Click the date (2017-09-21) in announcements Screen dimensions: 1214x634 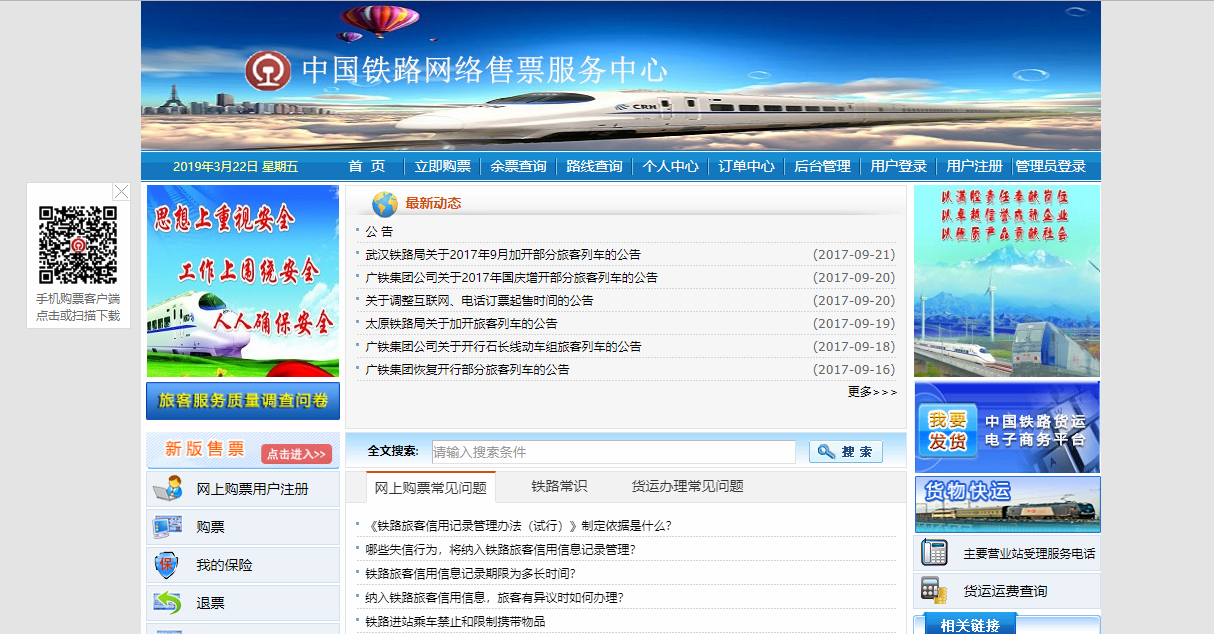pyautogui.click(x=854, y=255)
